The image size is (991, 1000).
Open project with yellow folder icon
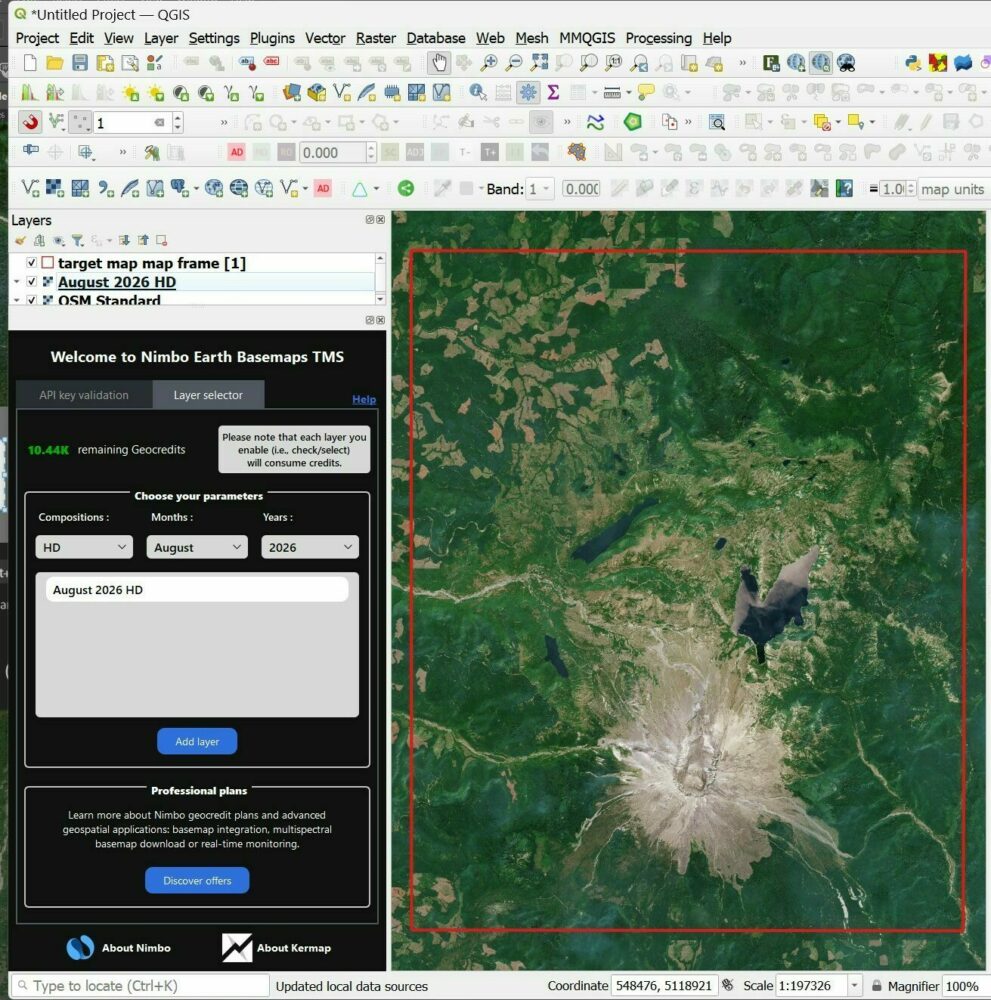(55, 62)
